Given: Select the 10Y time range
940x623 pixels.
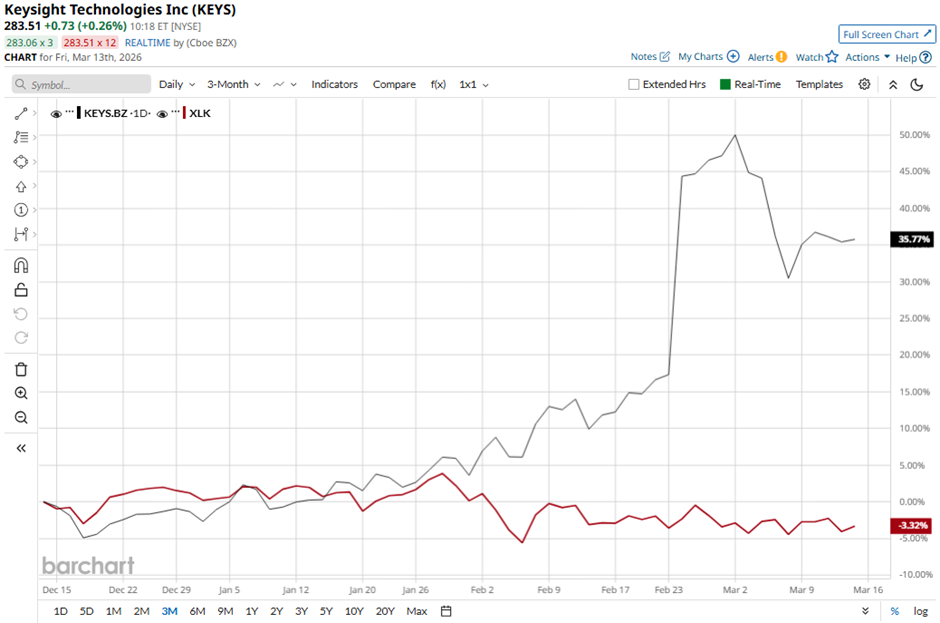Looking at the screenshot, I should coord(354,611).
